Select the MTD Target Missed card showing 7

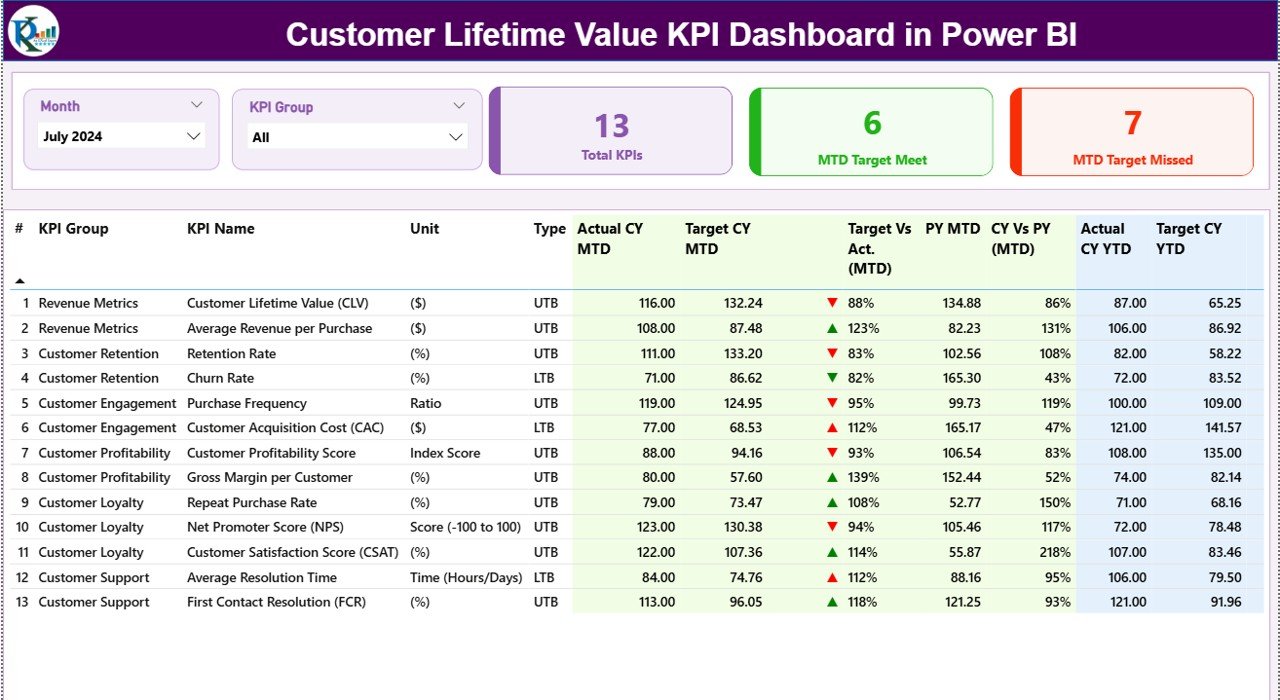pos(1131,131)
